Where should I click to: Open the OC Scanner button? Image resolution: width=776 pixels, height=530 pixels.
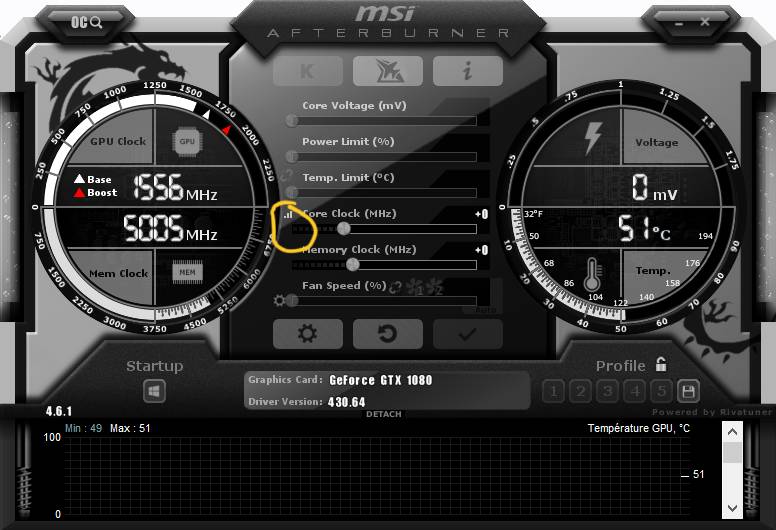[x=86, y=22]
